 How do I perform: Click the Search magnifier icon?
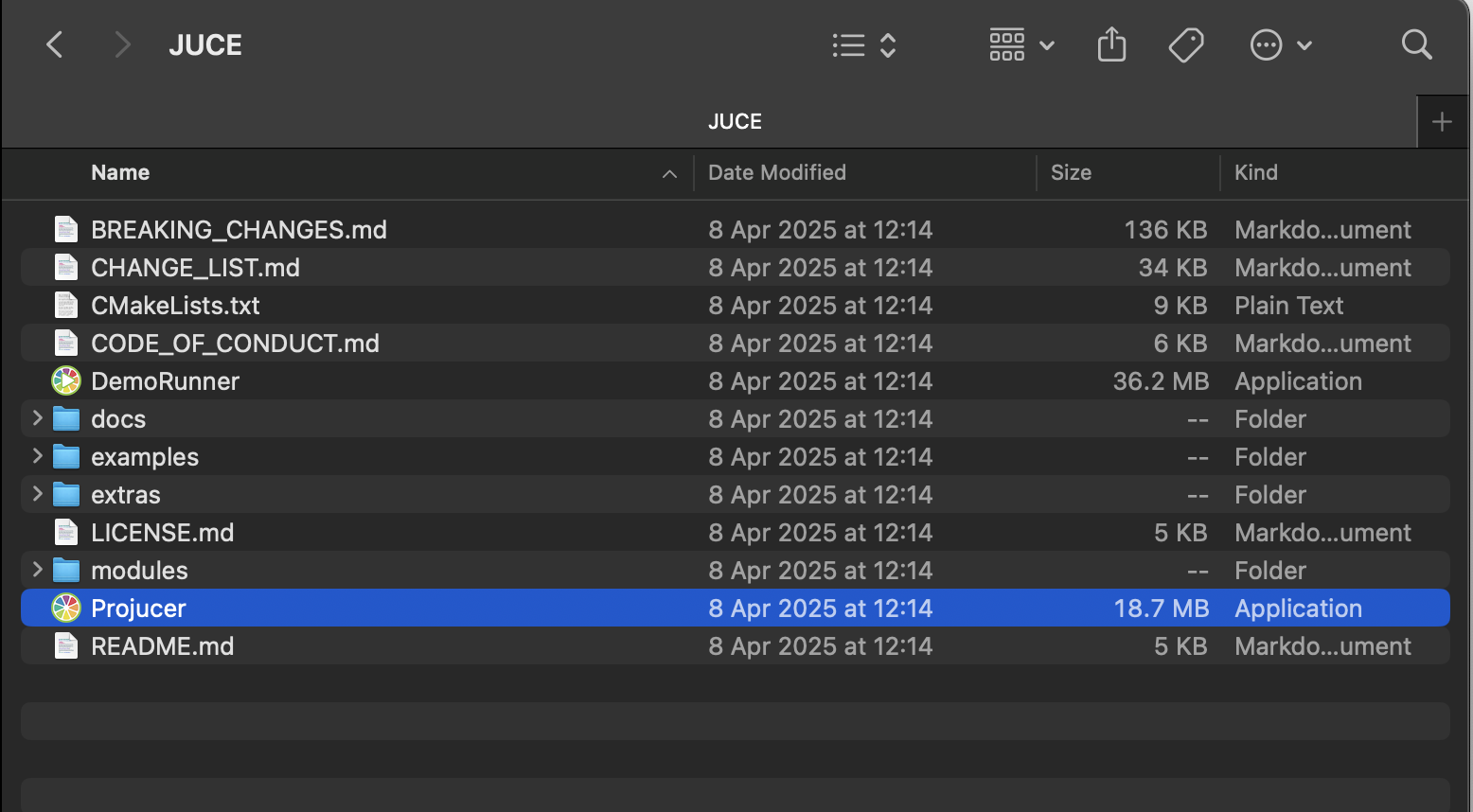pyautogui.click(x=1416, y=44)
